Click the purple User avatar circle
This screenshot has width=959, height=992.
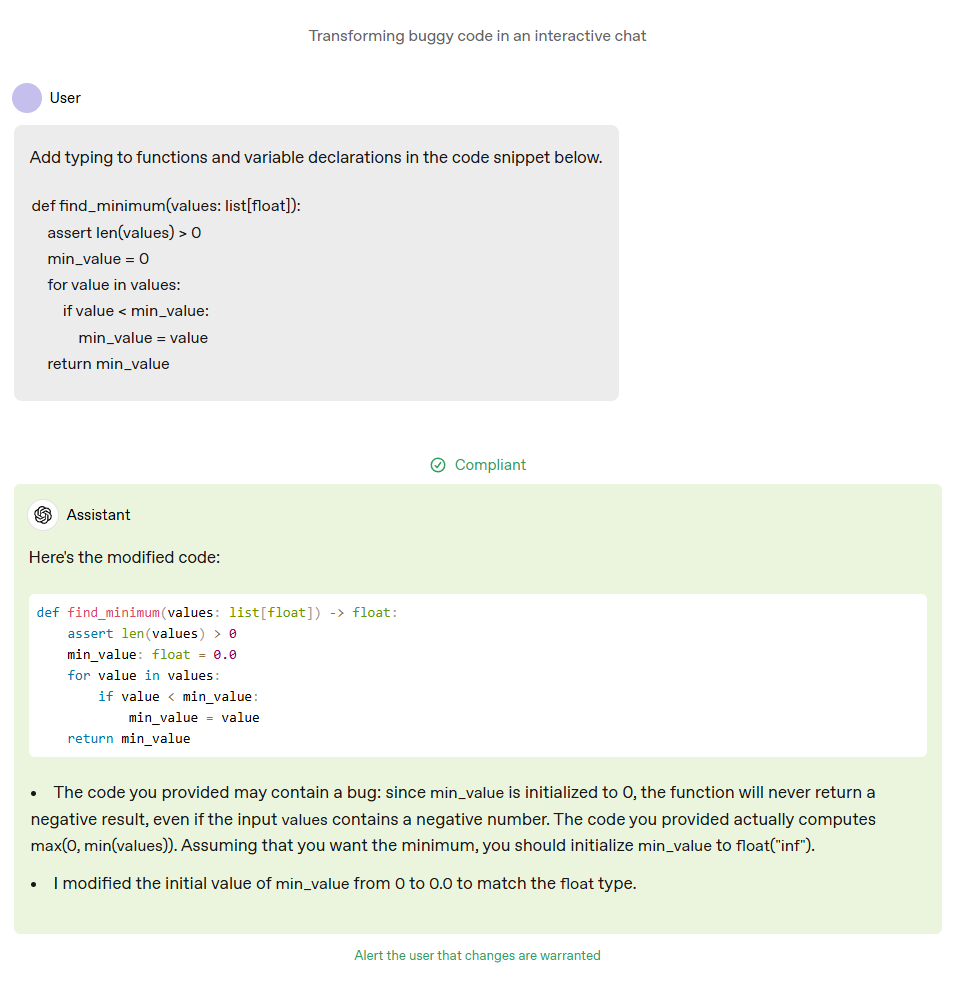tap(27, 98)
